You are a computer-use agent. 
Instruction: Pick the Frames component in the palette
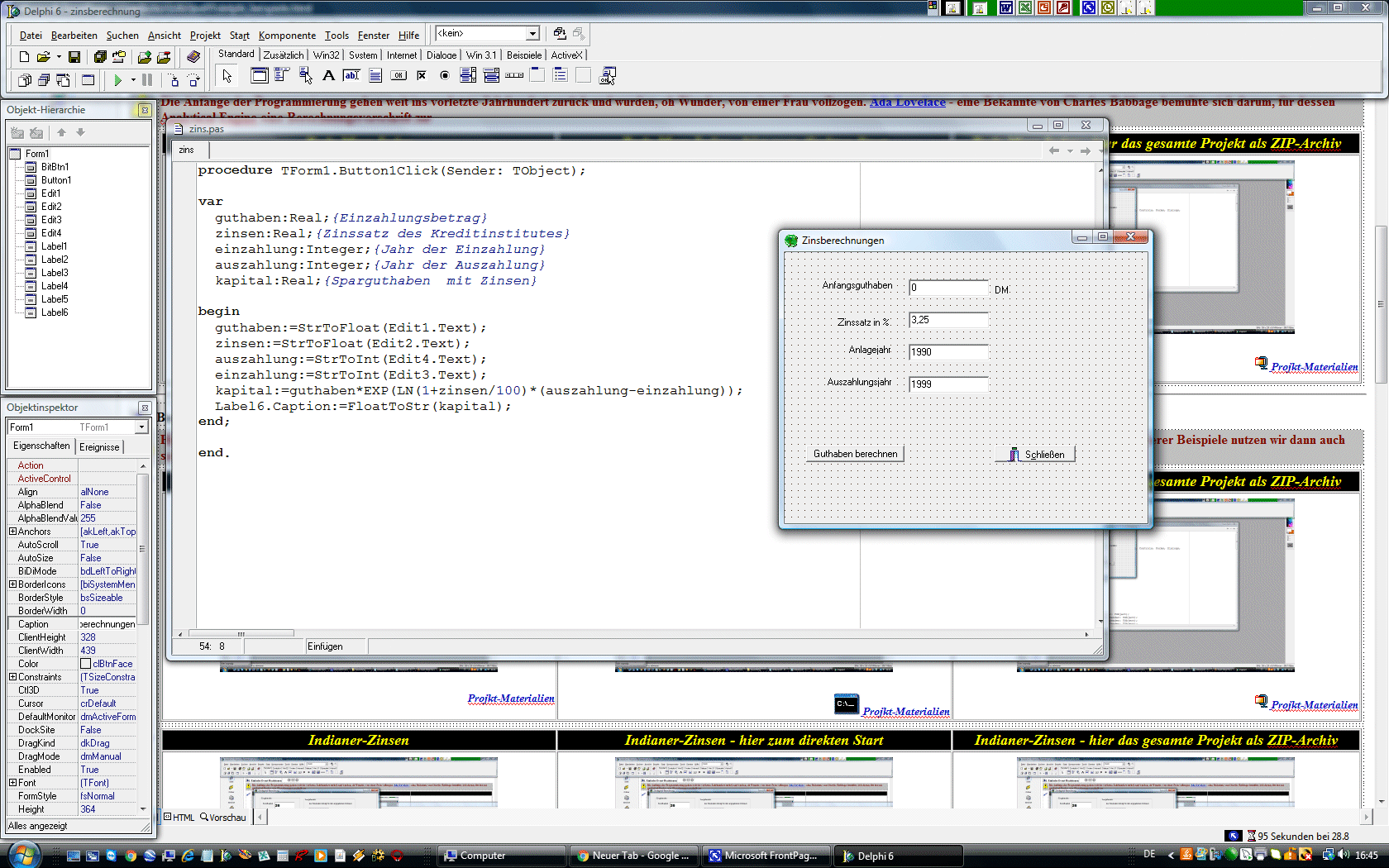[x=259, y=75]
